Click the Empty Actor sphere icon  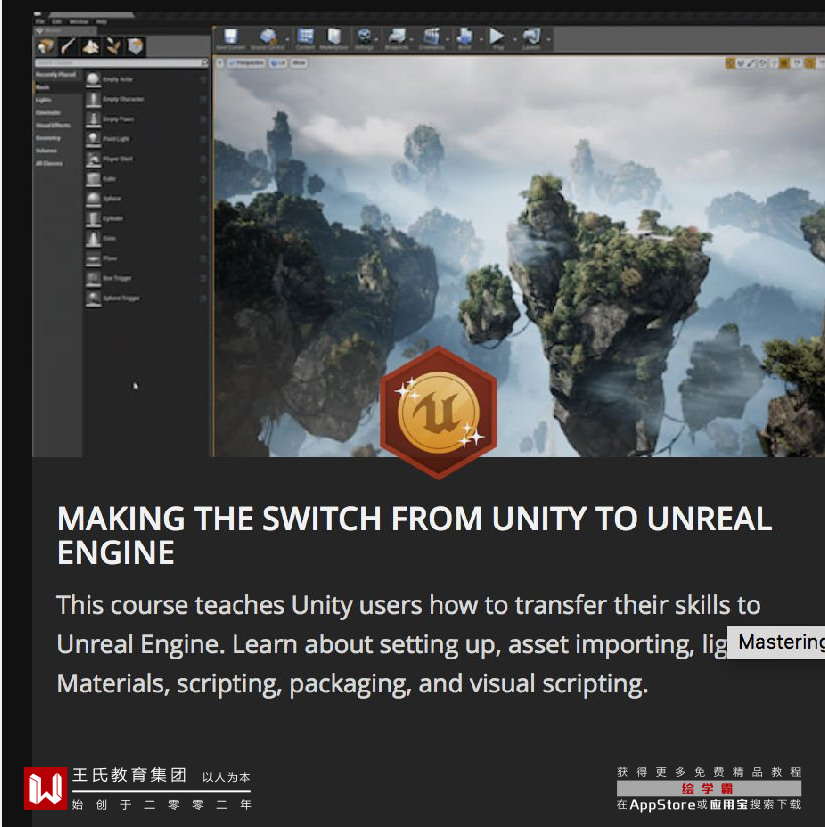click(93, 79)
